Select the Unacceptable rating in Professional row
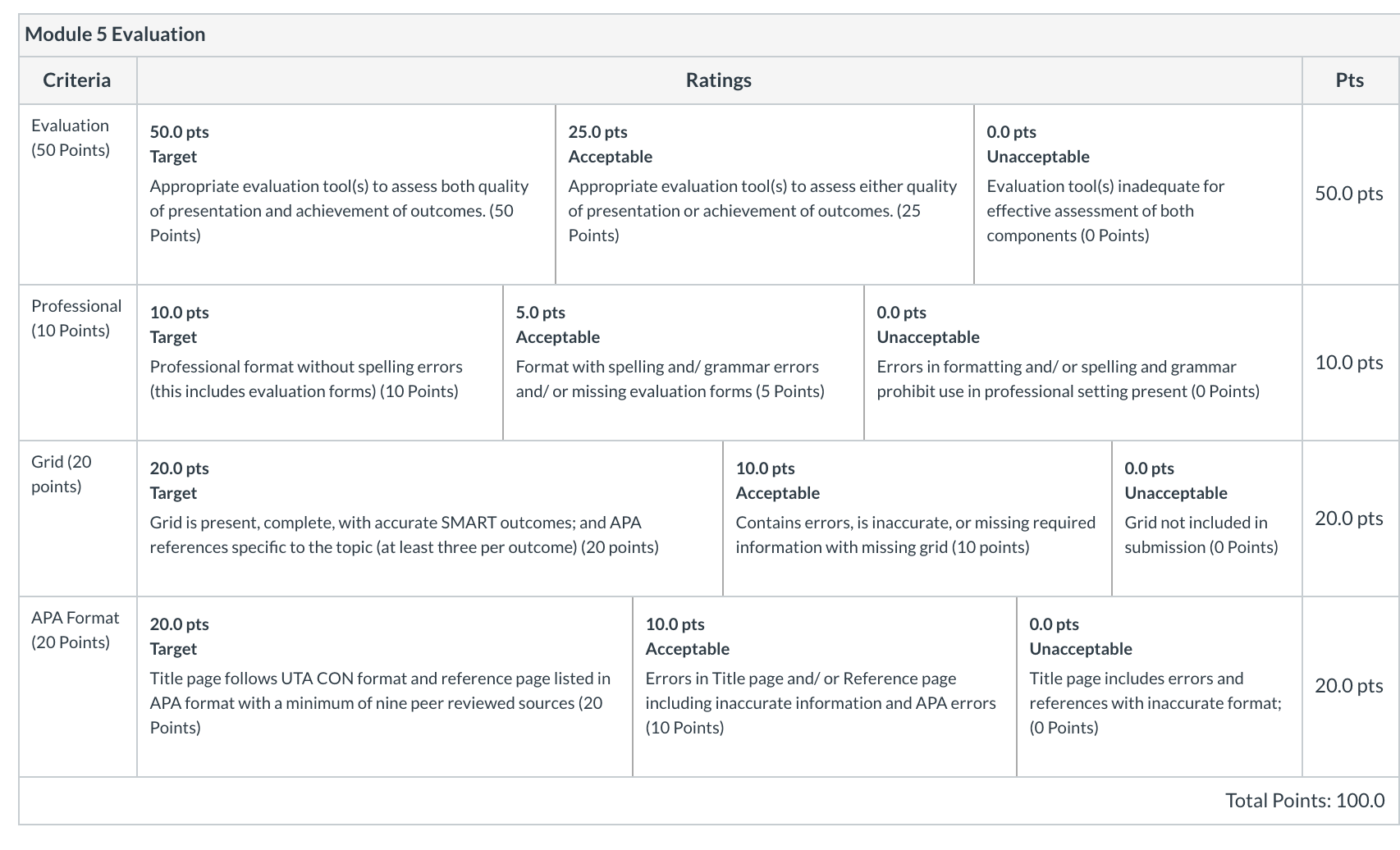 [1083, 363]
